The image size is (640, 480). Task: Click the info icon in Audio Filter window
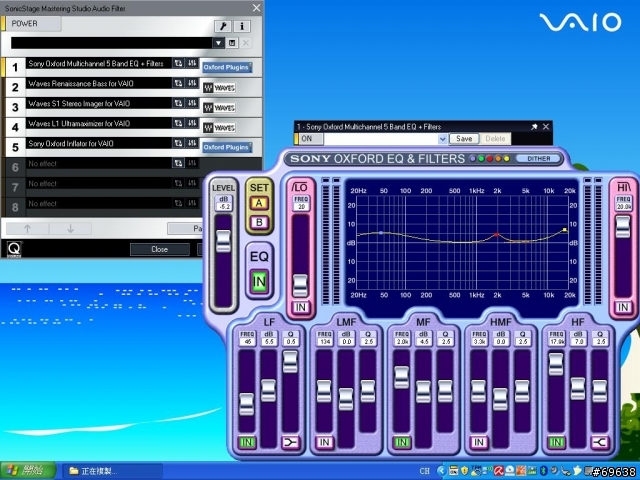(242, 27)
